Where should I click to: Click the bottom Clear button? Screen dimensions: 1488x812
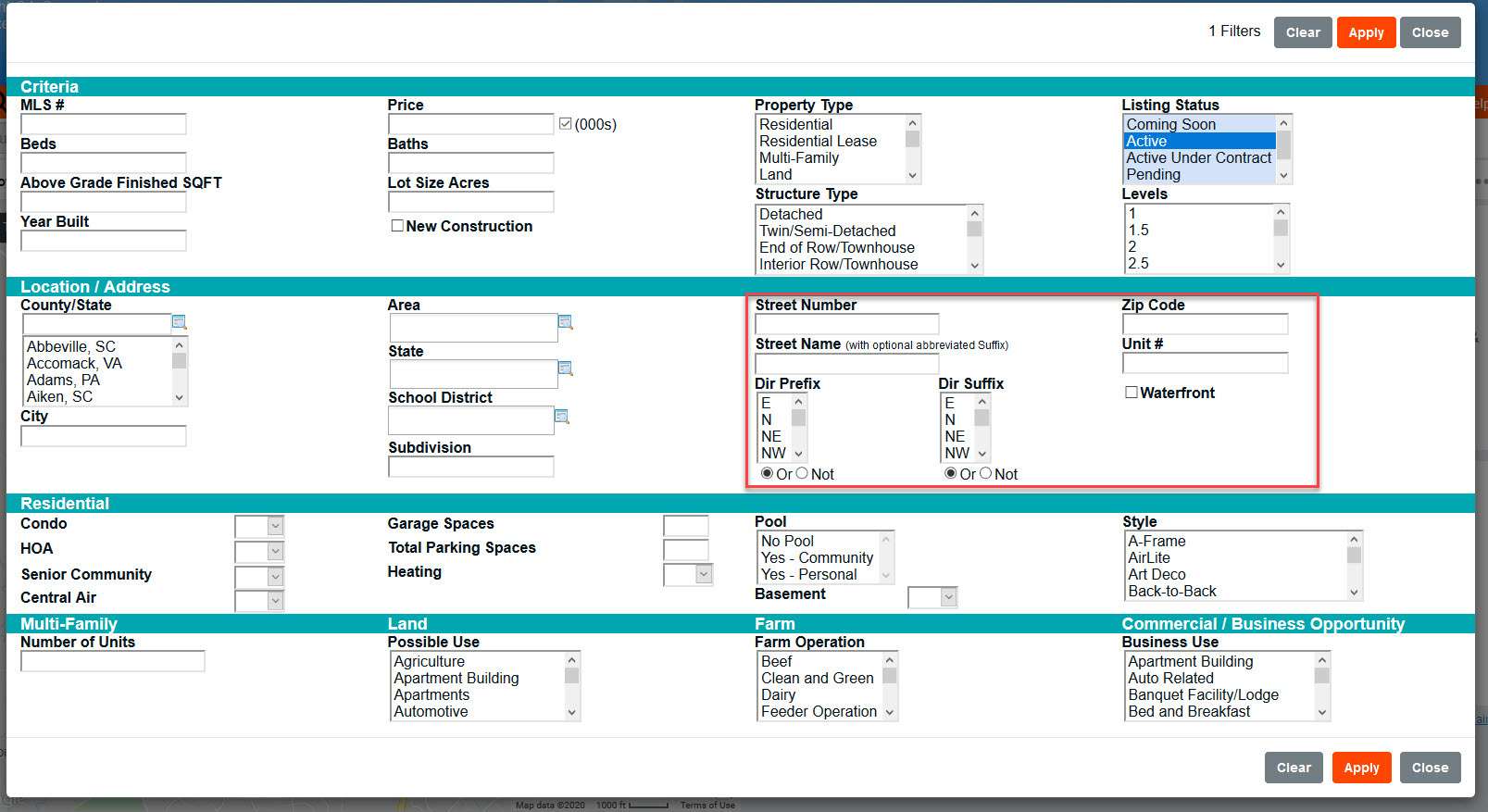coord(1294,768)
